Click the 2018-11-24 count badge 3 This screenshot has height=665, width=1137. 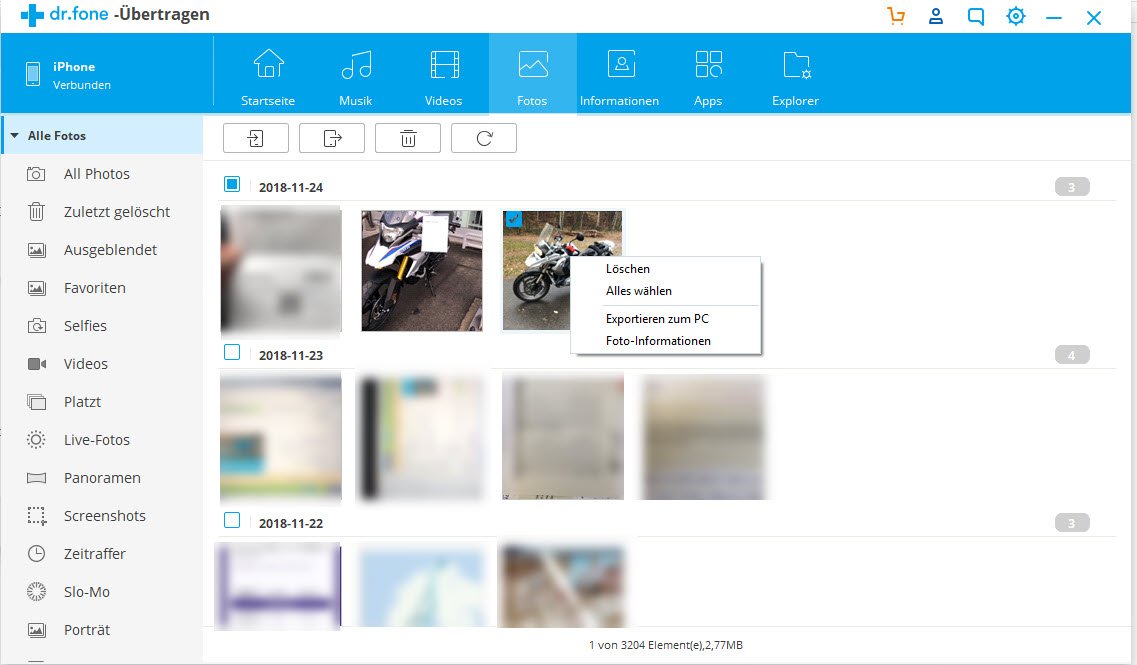[1072, 187]
